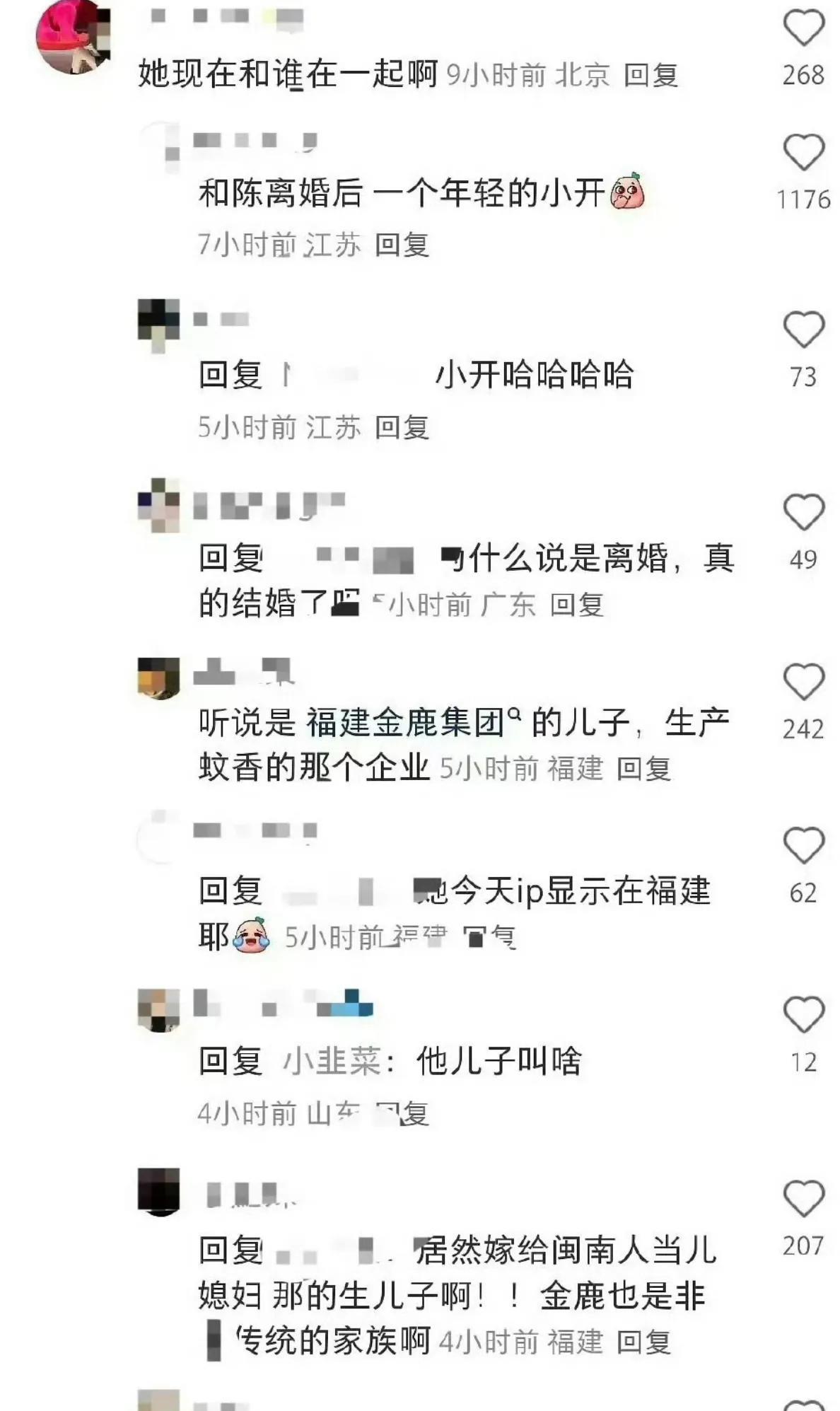Tap heart on the 他儿子叫啥 reply
840x1411 pixels.
(x=803, y=1015)
